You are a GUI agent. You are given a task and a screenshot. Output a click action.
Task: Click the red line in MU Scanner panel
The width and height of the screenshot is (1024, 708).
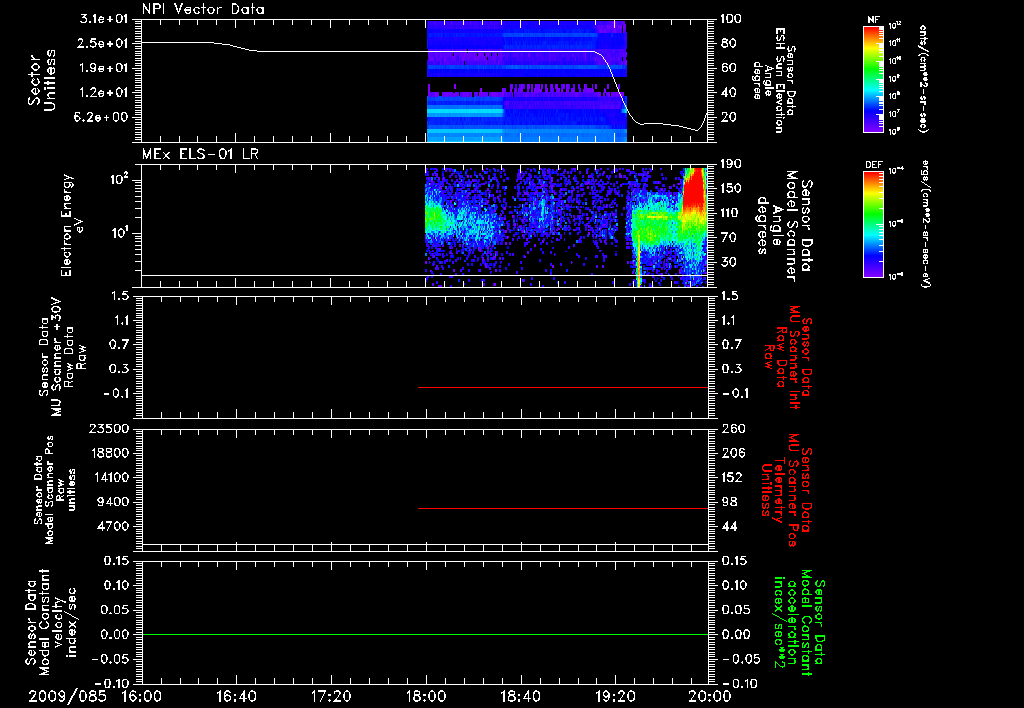563,387
